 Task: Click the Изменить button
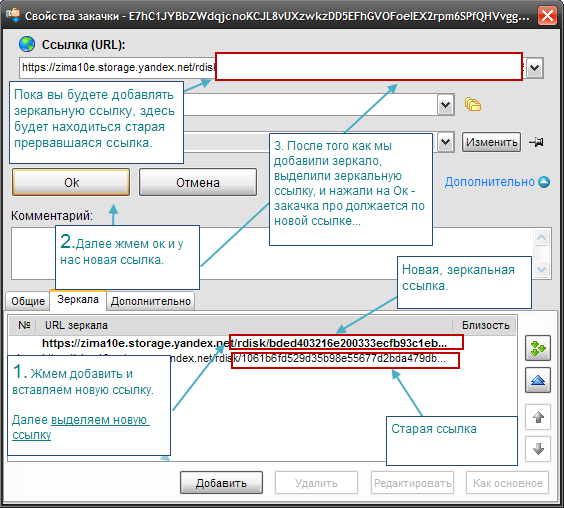pyautogui.click(x=491, y=142)
